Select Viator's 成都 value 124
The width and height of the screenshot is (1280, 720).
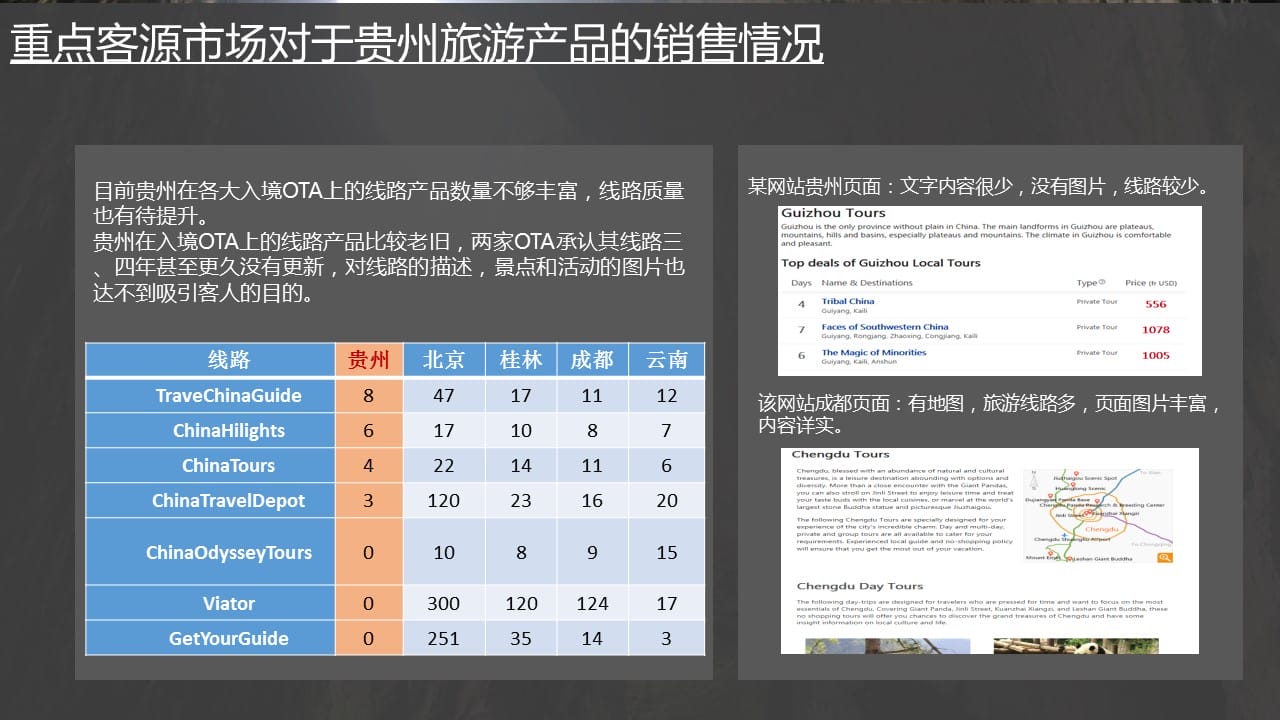(x=592, y=603)
